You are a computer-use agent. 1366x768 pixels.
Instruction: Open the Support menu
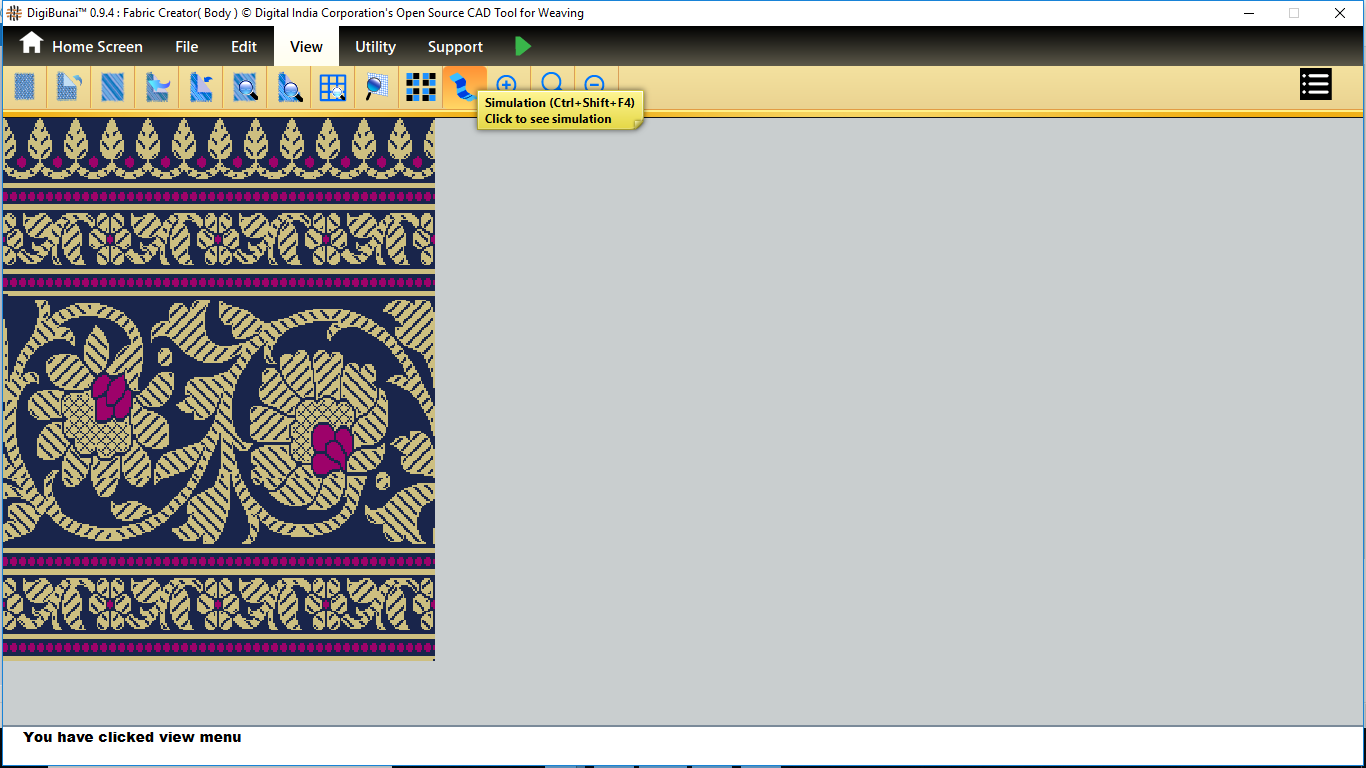pyautogui.click(x=455, y=47)
